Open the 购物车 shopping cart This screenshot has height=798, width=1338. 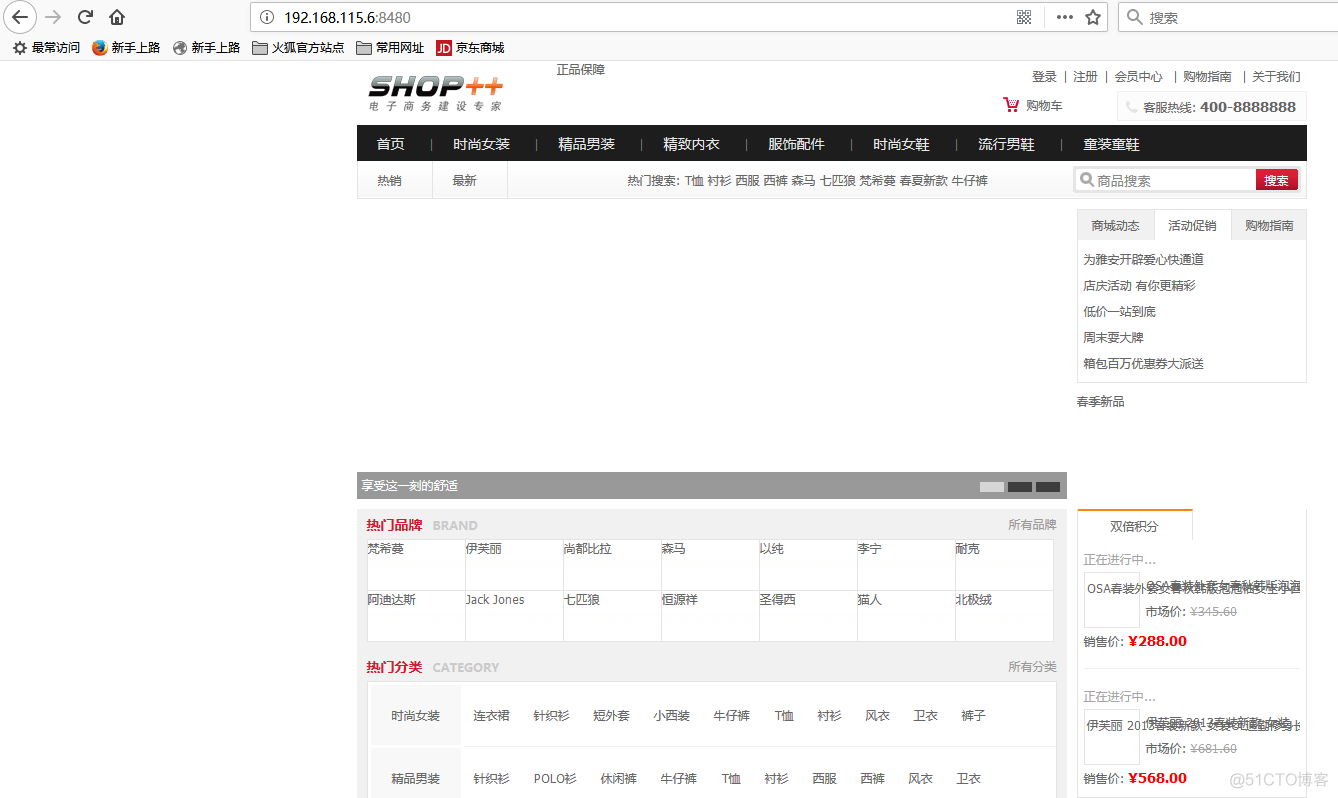point(1033,105)
